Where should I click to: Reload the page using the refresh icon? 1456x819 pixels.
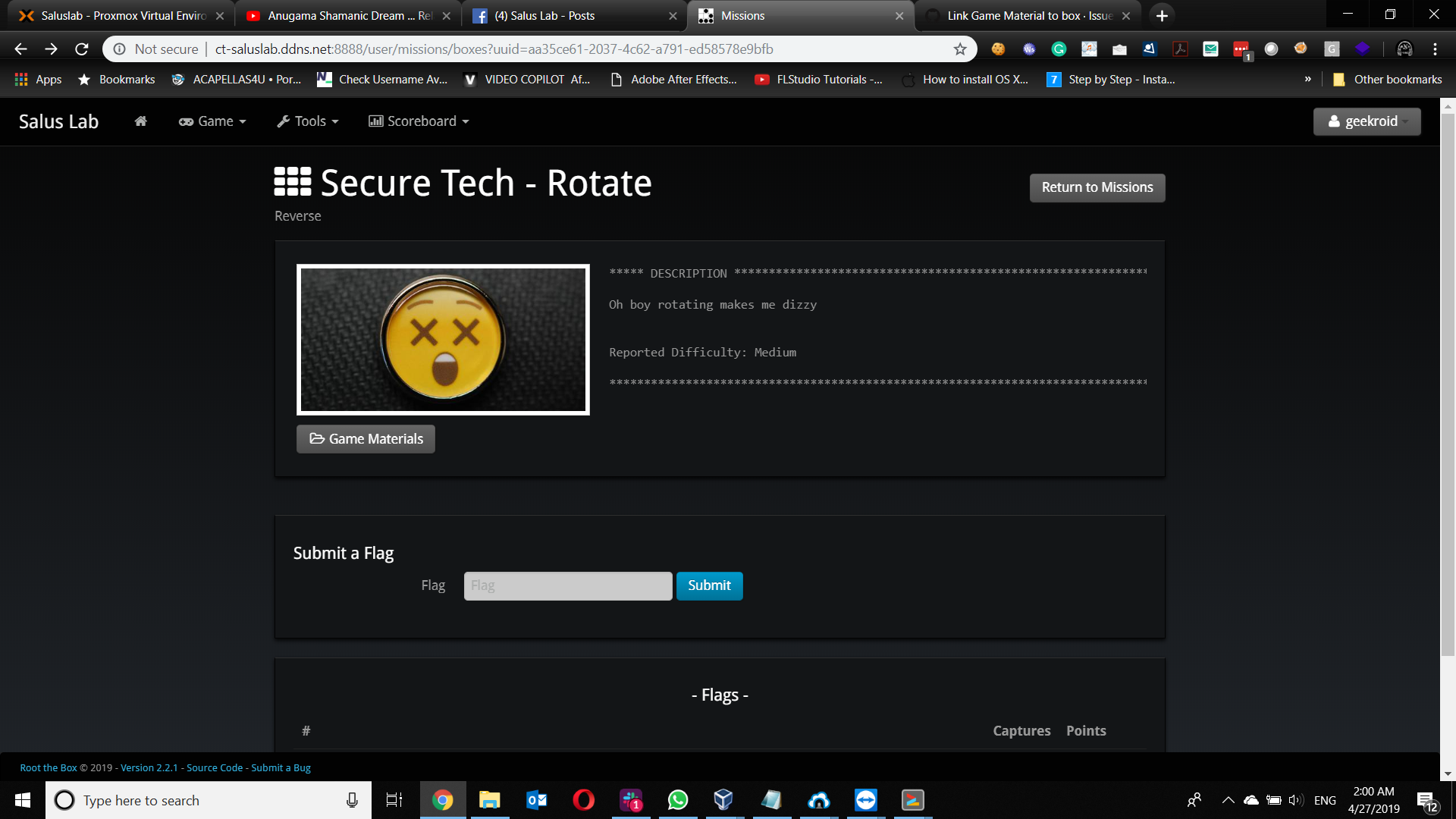[x=82, y=49]
